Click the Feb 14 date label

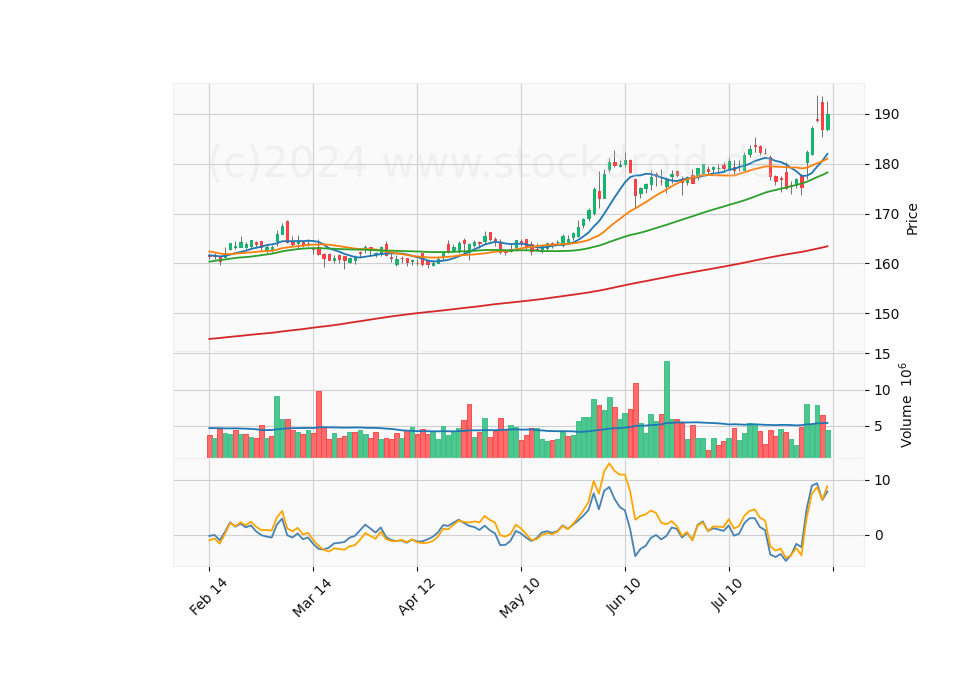[208, 596]
